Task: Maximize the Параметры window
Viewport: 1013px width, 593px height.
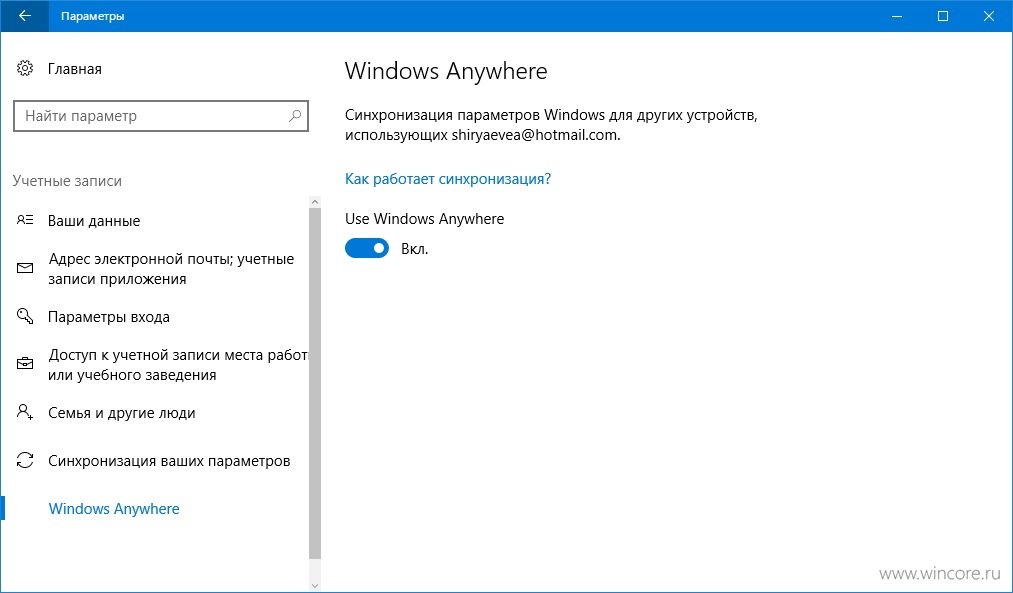Action: (x=943, y=16)
